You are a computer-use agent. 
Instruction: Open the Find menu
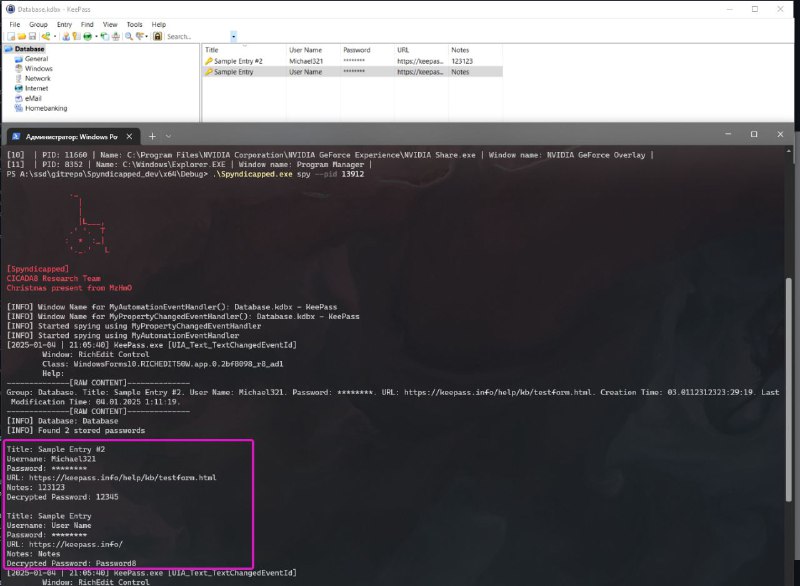click(x=87, y=24)
